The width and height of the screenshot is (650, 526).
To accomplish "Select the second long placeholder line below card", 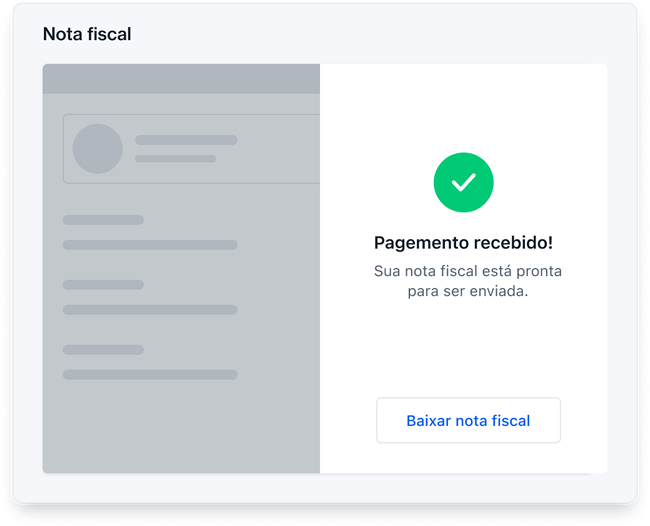I will pos(150,310).
